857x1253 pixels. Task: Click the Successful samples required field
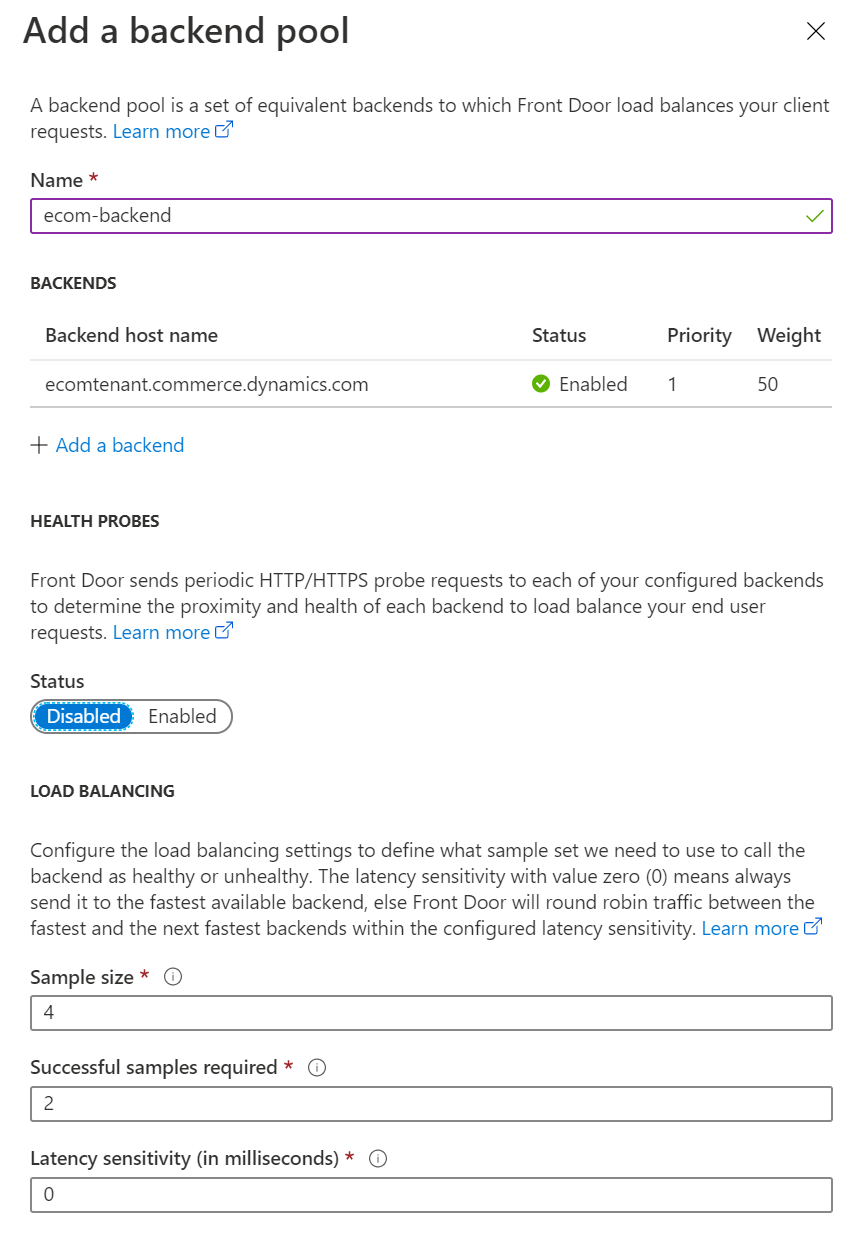click(430, 1103)
